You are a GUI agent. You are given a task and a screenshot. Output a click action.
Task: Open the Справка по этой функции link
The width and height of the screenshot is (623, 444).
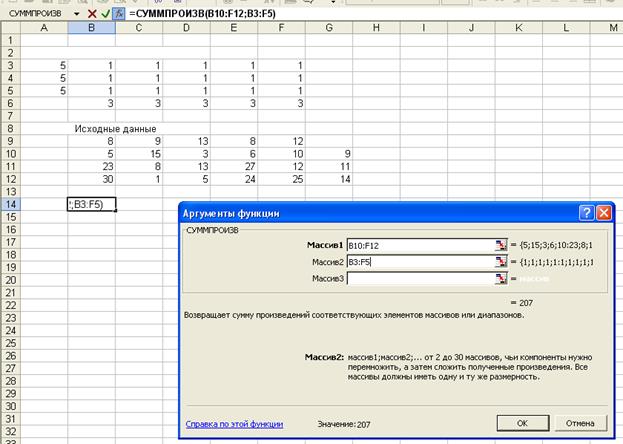pyautogui.click(x=234, y=424)
